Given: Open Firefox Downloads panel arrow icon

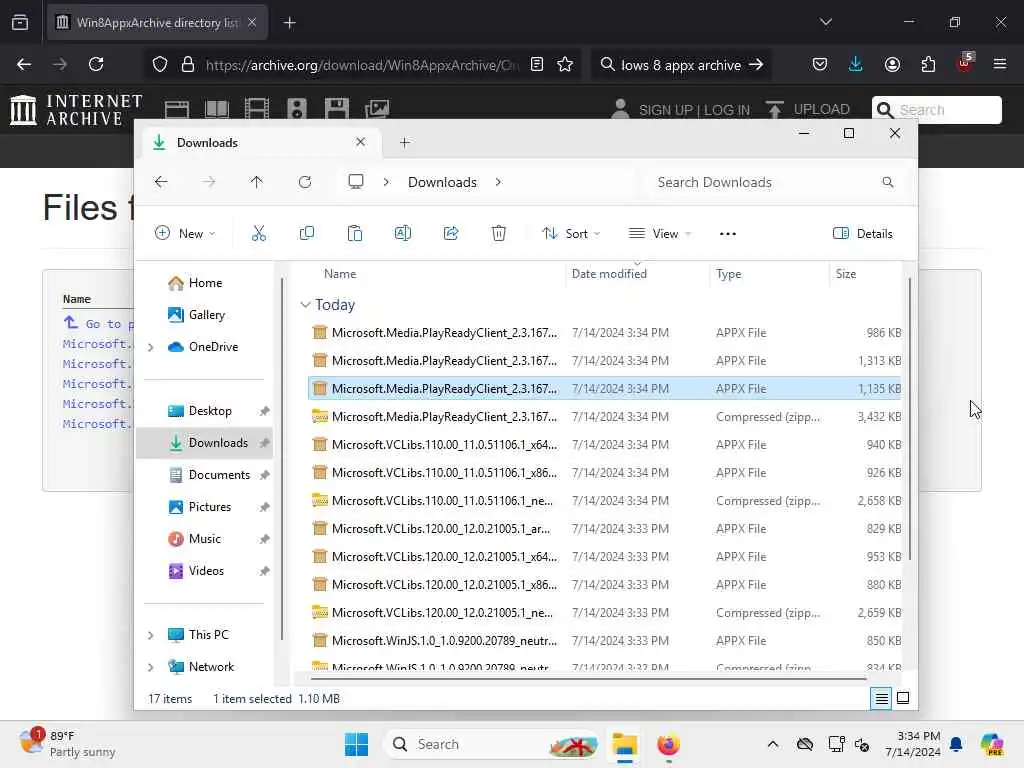Looking at the screenshot, I should point(856,64).
